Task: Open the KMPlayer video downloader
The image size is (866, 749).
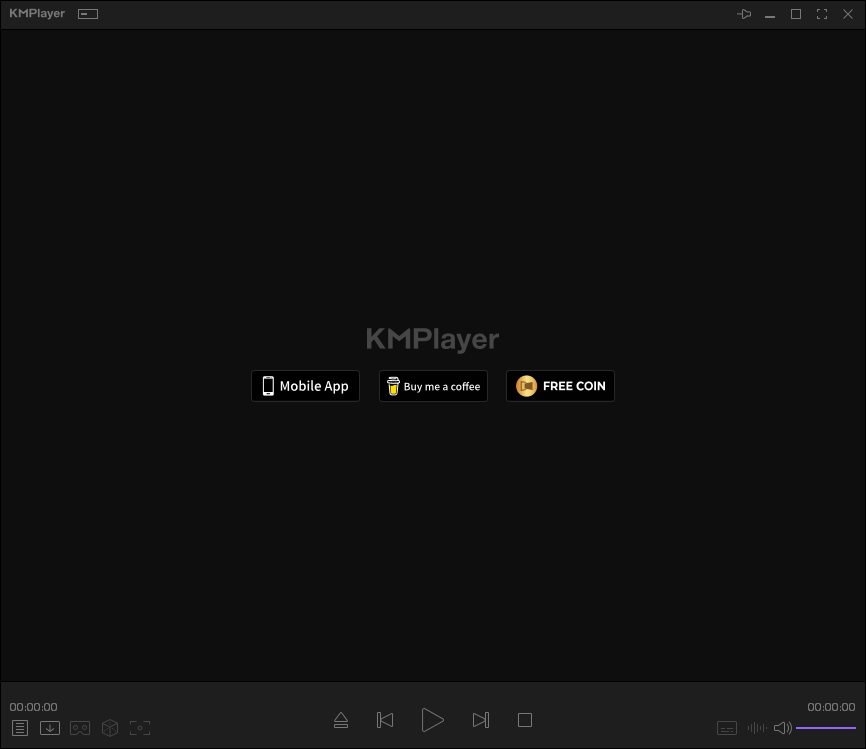Action: (50, 728)
